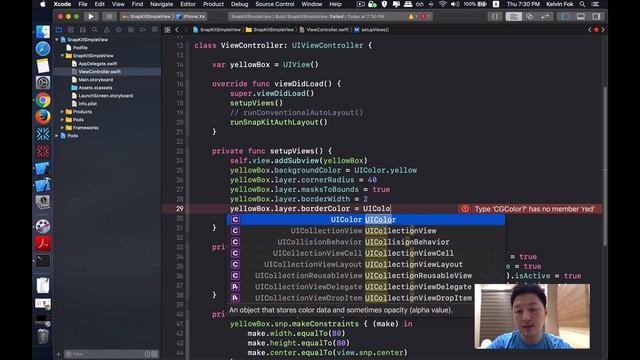
Task: Expand the Pods folder group
Action: click(62, 120)
